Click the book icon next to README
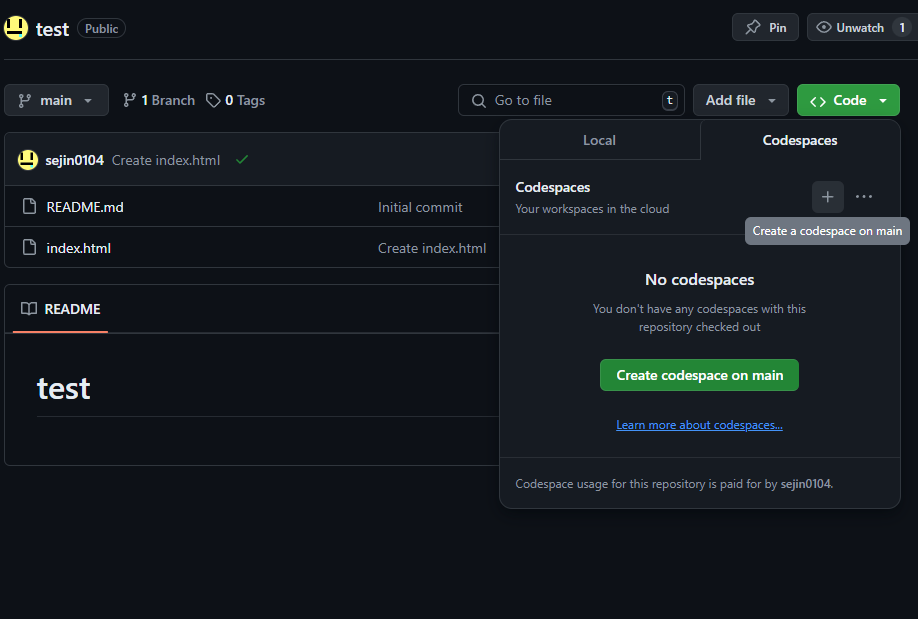918x619 pixels. click(x=29, y=309)
